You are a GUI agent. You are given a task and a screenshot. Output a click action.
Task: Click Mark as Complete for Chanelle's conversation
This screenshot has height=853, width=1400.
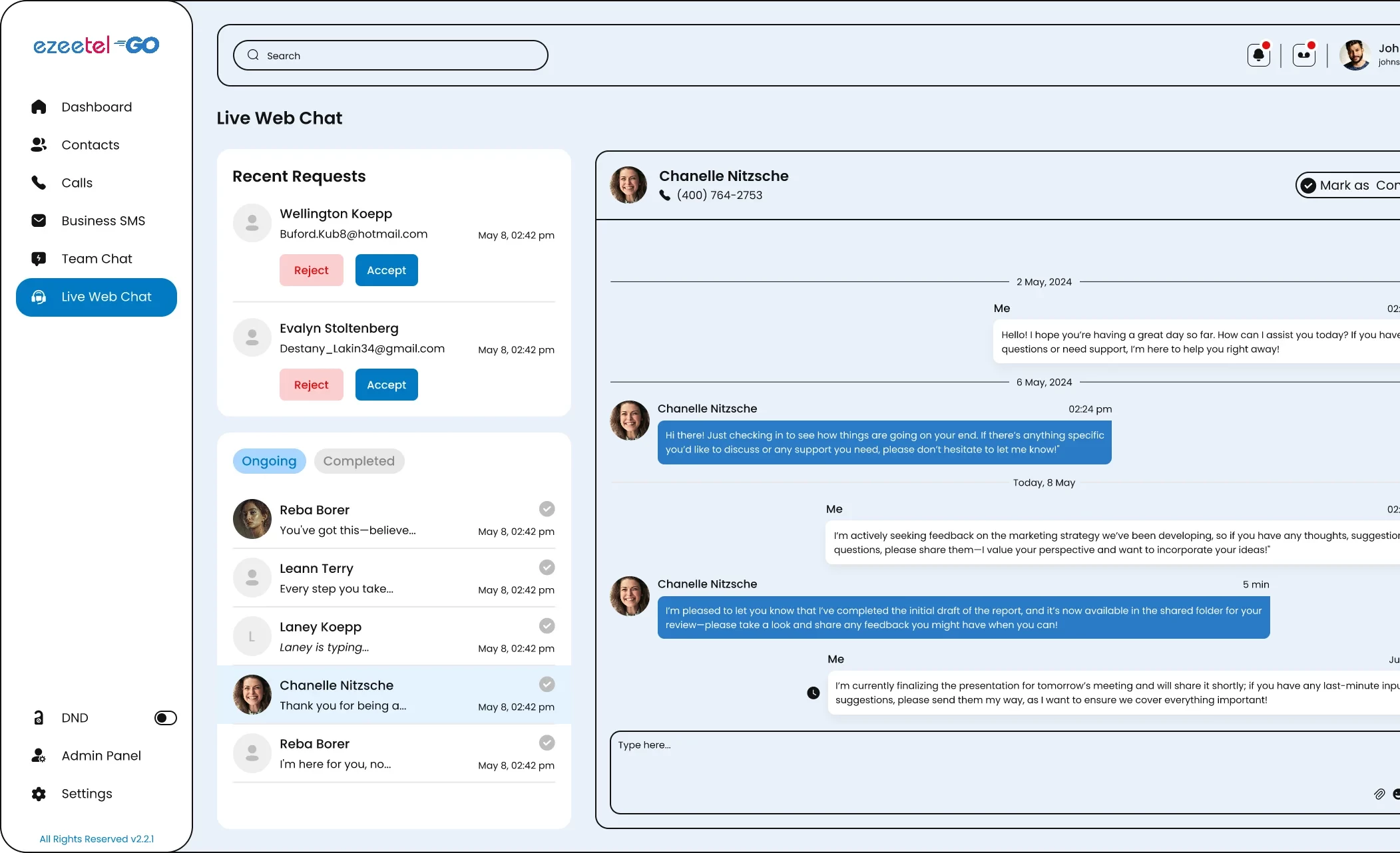(x=1351, y=185)
